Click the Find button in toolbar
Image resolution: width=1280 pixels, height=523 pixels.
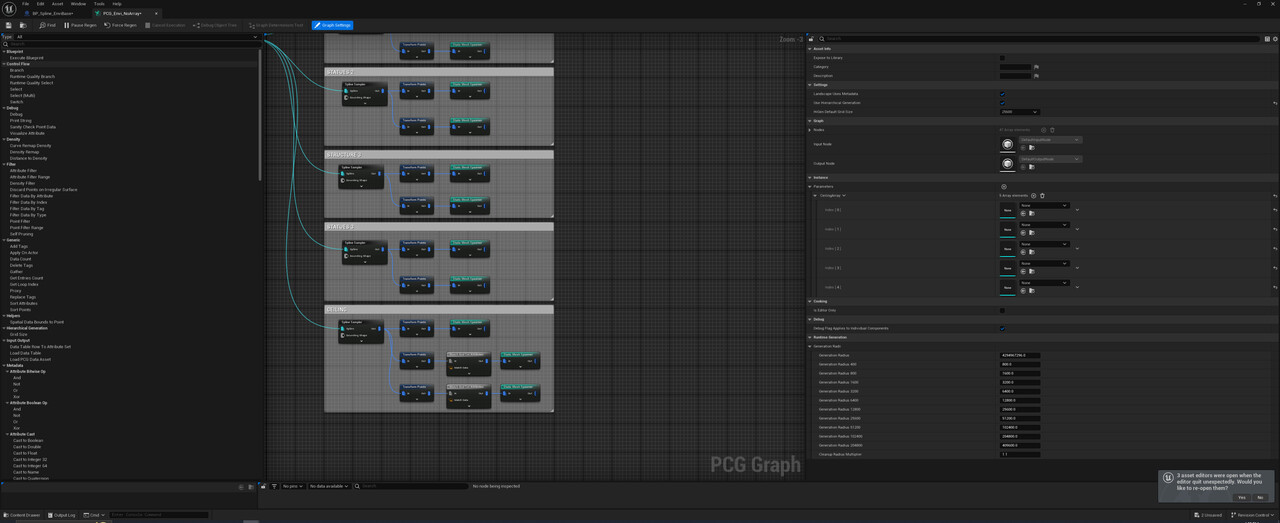[48, 25]
